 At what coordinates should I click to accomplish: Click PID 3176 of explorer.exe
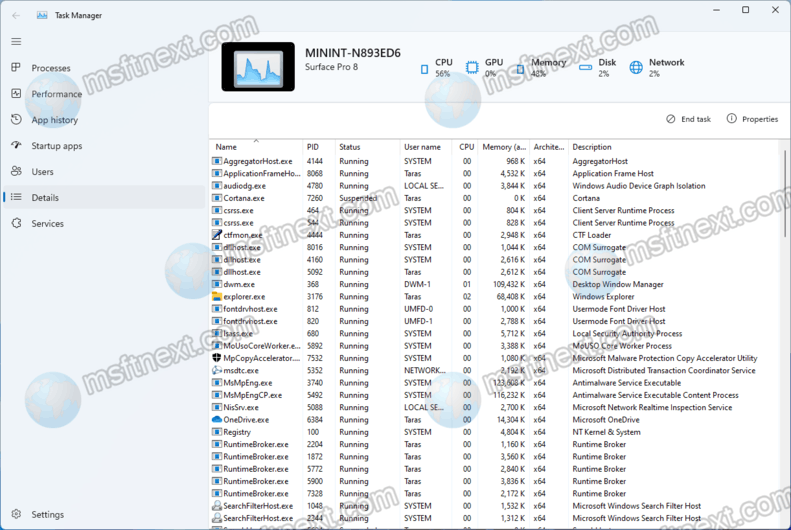pyautogui.click(x=315, y=297)
